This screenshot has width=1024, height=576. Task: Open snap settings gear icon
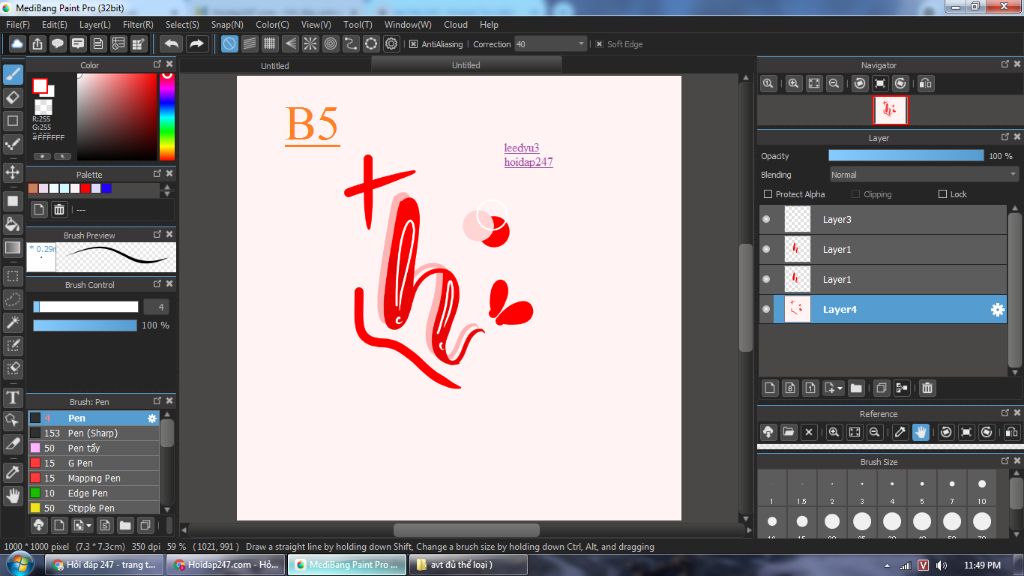(391, 44)
